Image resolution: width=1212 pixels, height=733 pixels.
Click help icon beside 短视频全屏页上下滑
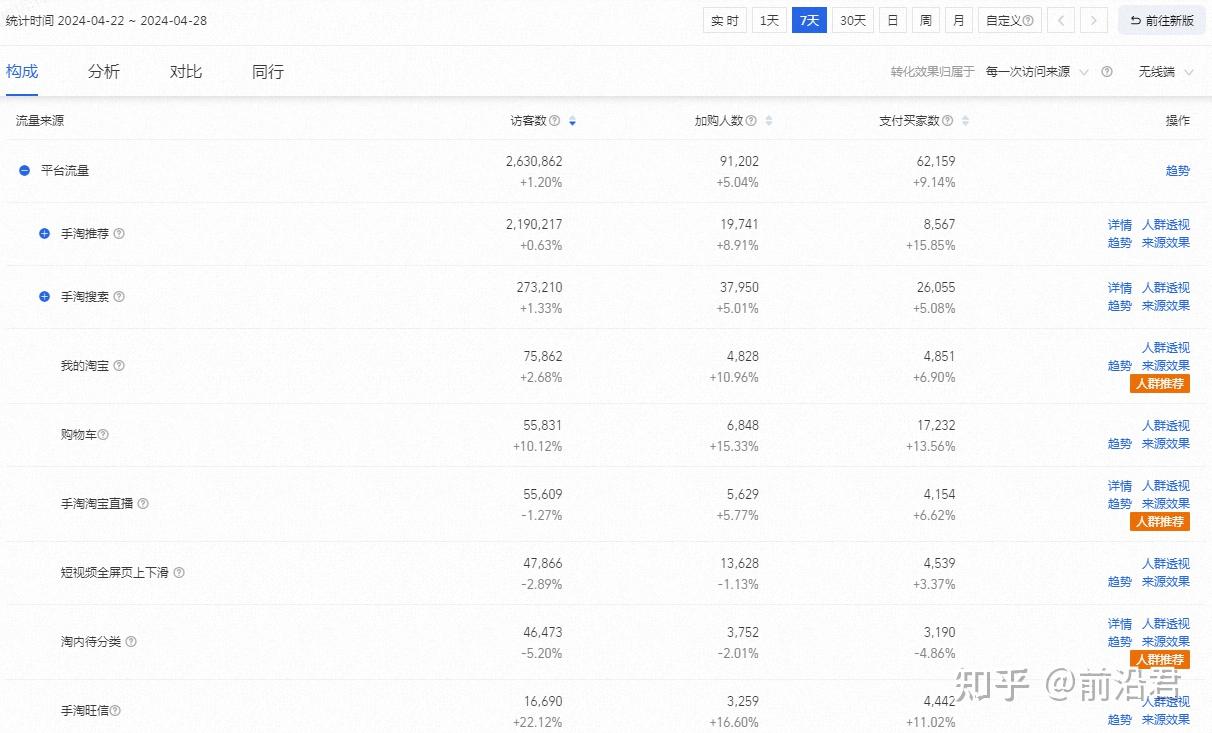tap(179, 573)
